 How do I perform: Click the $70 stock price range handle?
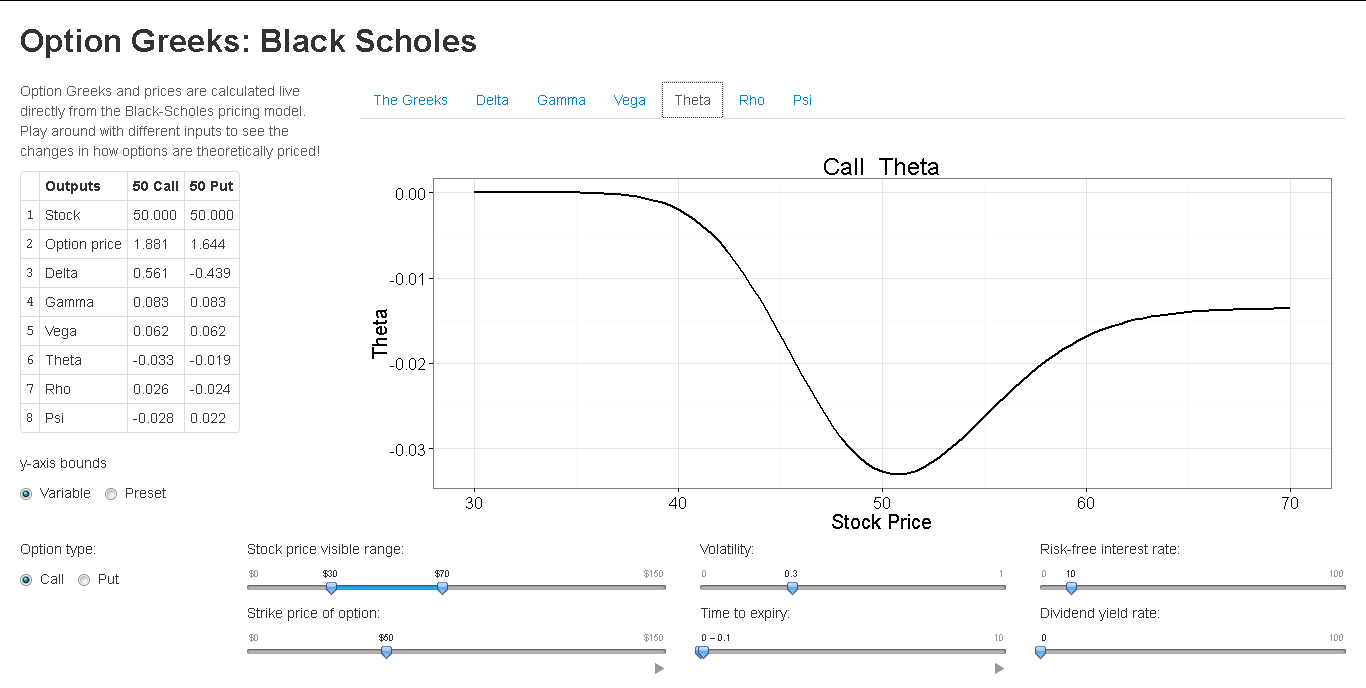pyautogui.click(x=442, y=588)
